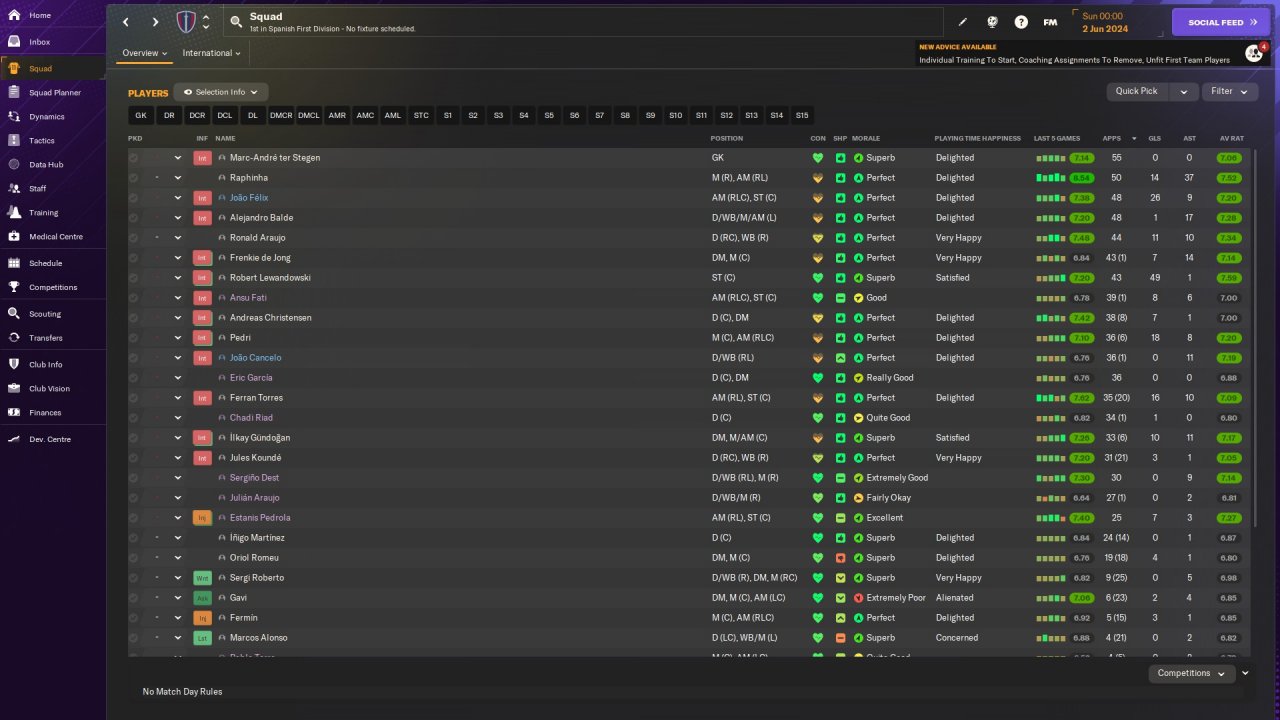This screenshot has height=720, width=1280.
Task: Go forward with the right arrow
Action: tap(155, 22)
